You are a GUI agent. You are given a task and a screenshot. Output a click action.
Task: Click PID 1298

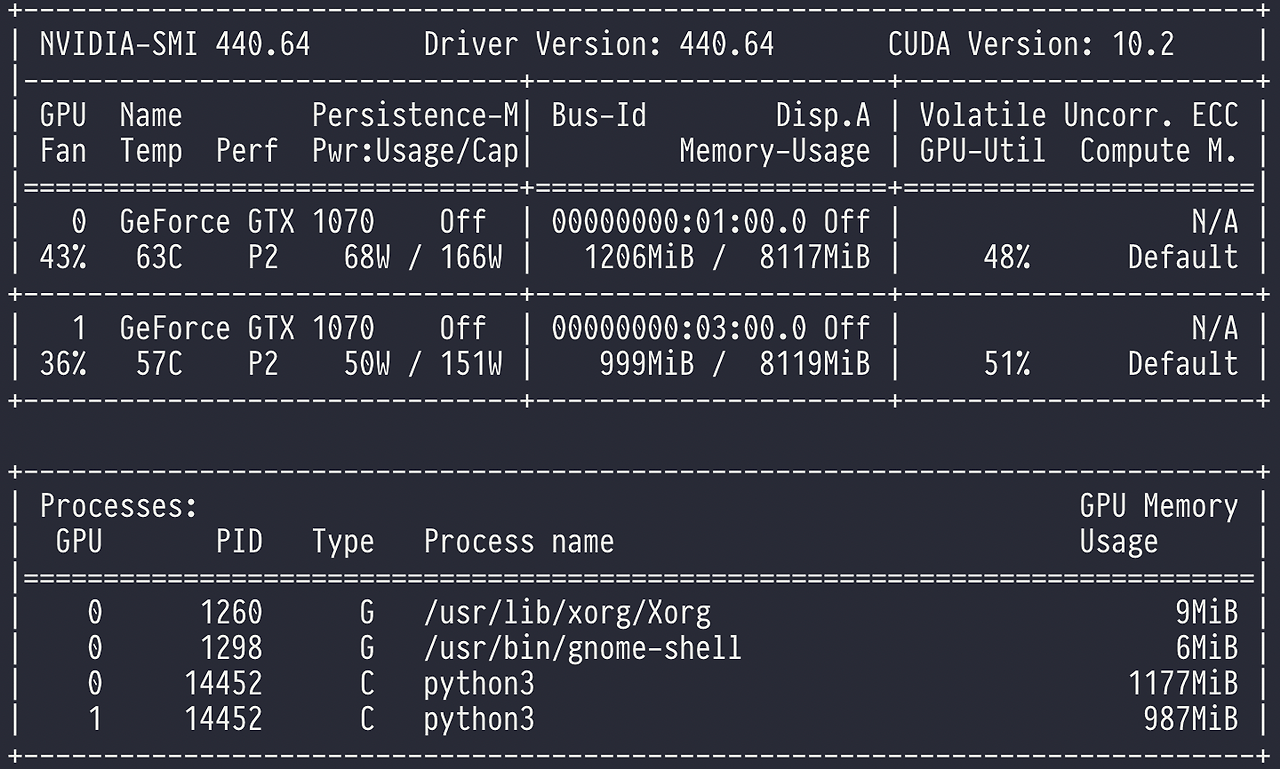coord(231,648)
